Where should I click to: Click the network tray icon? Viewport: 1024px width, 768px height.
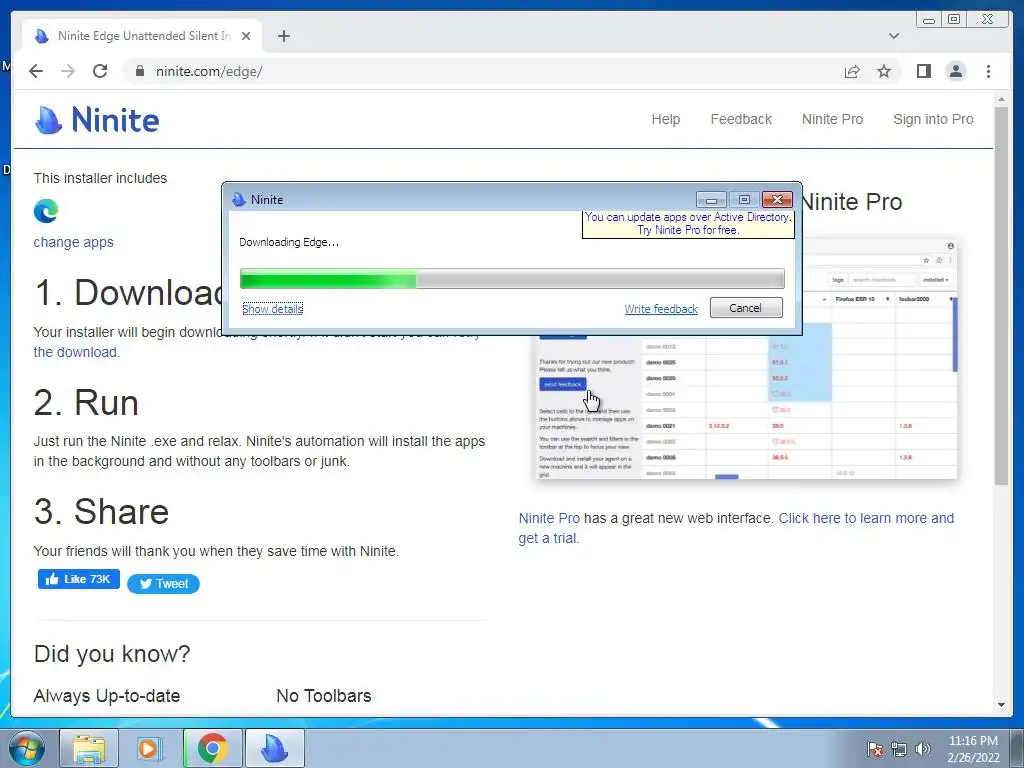(x=899, y=748)
